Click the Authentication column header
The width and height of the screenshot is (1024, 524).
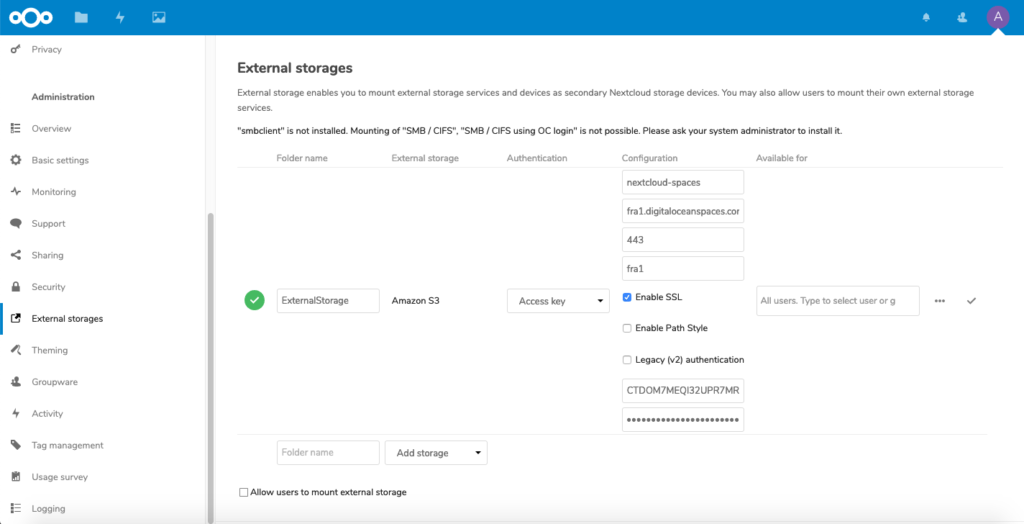pos(537,158)
